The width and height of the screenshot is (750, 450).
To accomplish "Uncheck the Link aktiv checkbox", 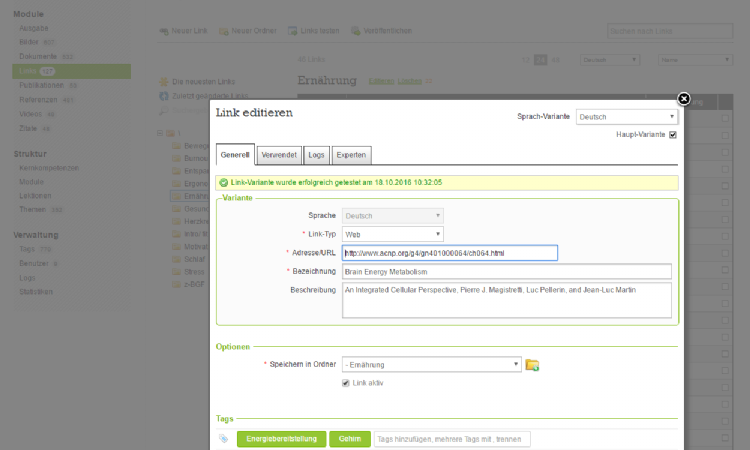I will pos(346,383).
